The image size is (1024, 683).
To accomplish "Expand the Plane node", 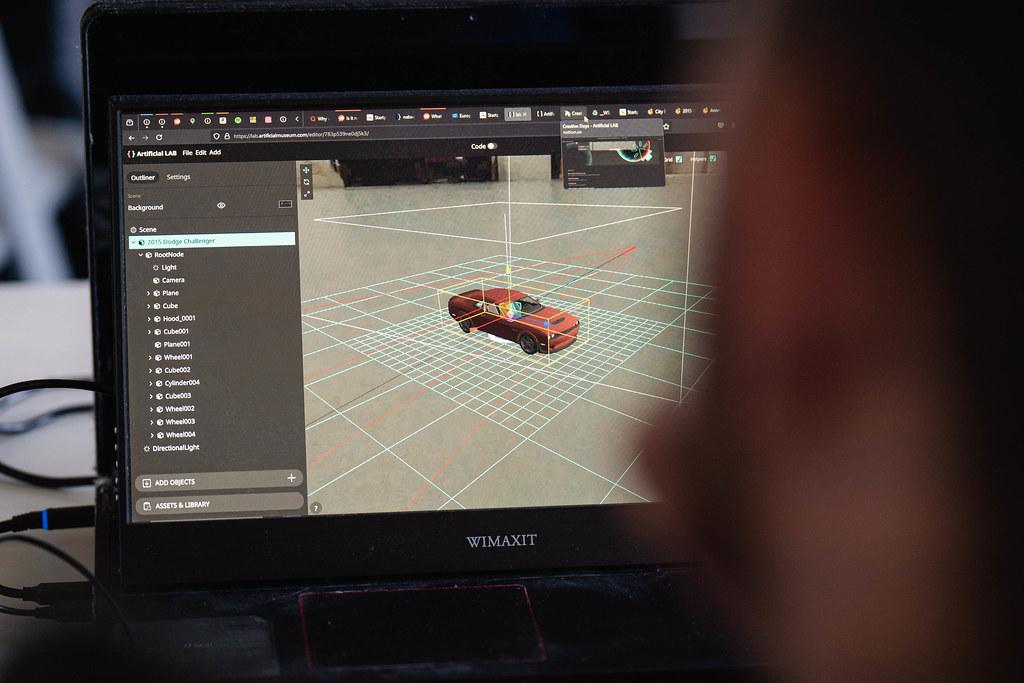I will click(148, 293).
